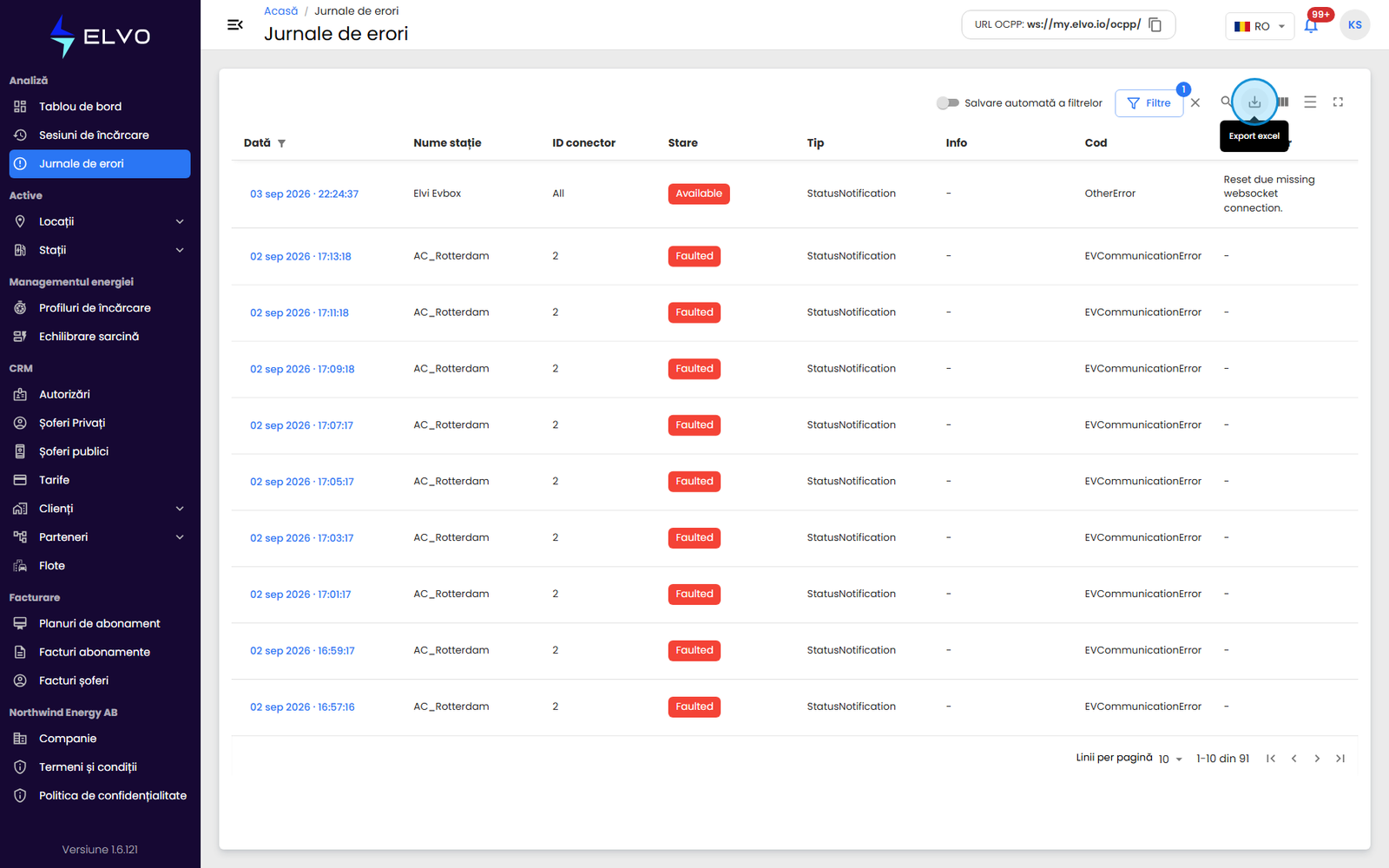Change row density with the lines icon

coord(1310,102)
